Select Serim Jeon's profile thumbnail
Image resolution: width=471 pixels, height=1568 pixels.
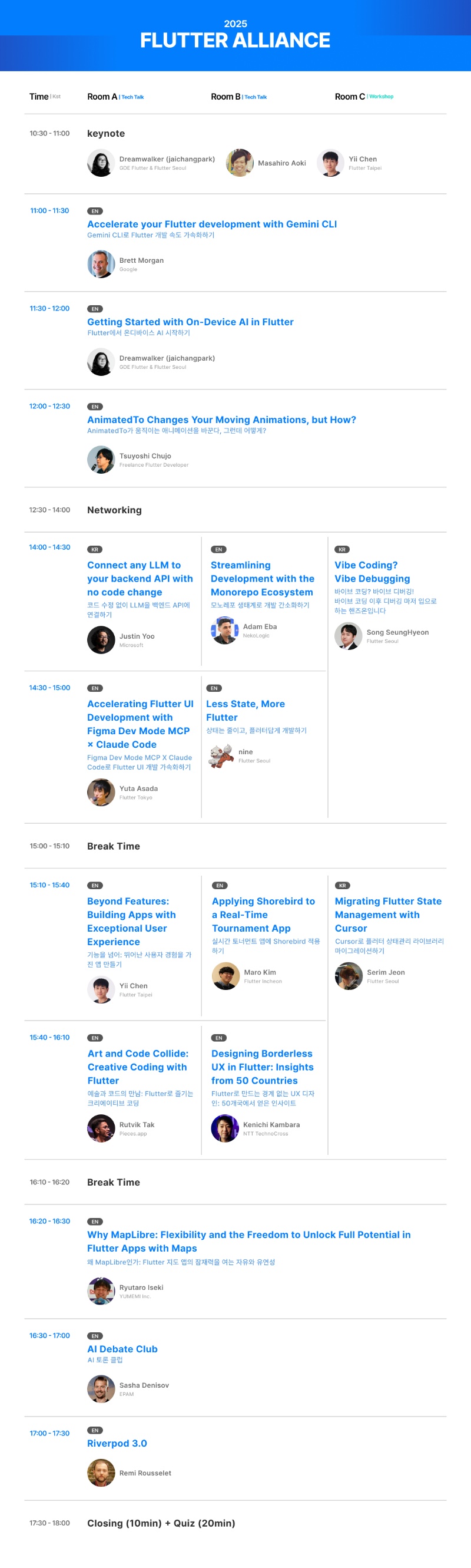click(x=349, y=976)
